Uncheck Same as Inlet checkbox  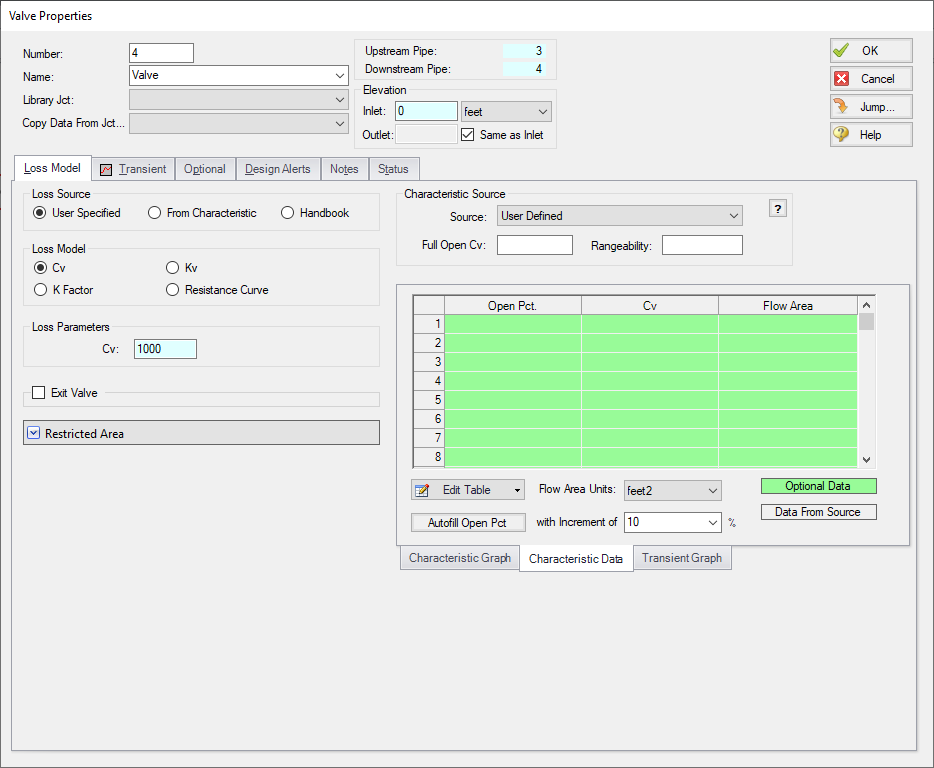tap(468, 135)
